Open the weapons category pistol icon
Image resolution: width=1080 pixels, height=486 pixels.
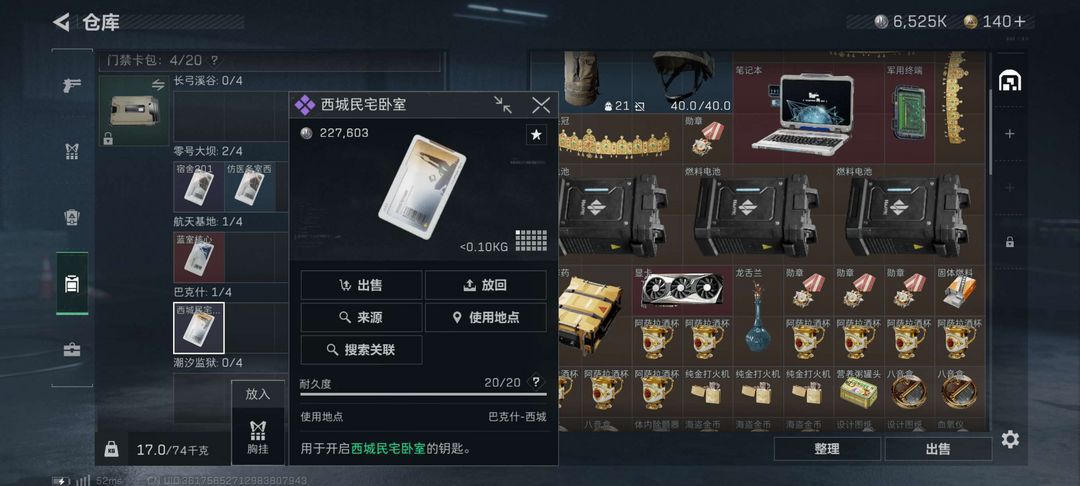[72, 85]
